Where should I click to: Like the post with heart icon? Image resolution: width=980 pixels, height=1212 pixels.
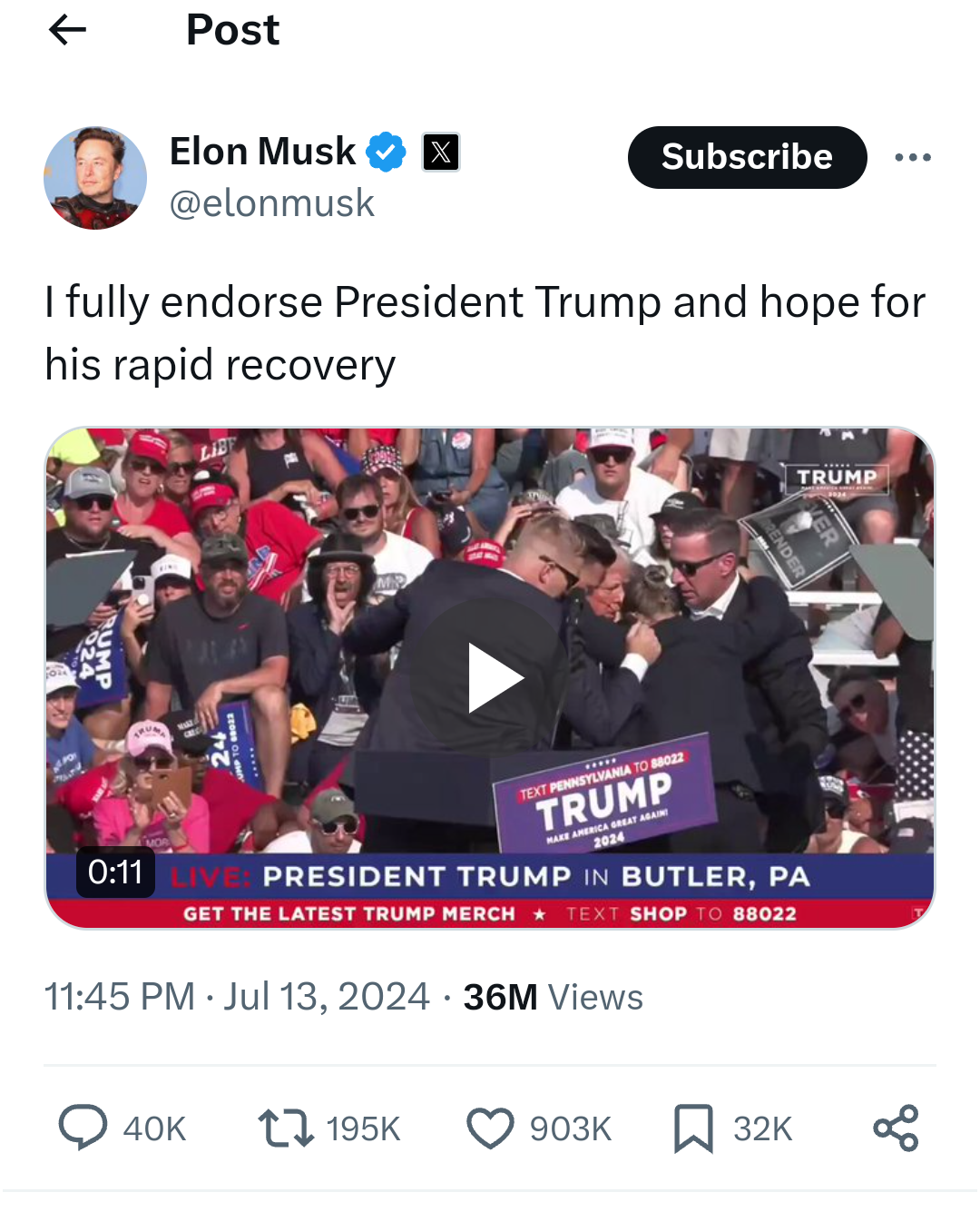490,1128
